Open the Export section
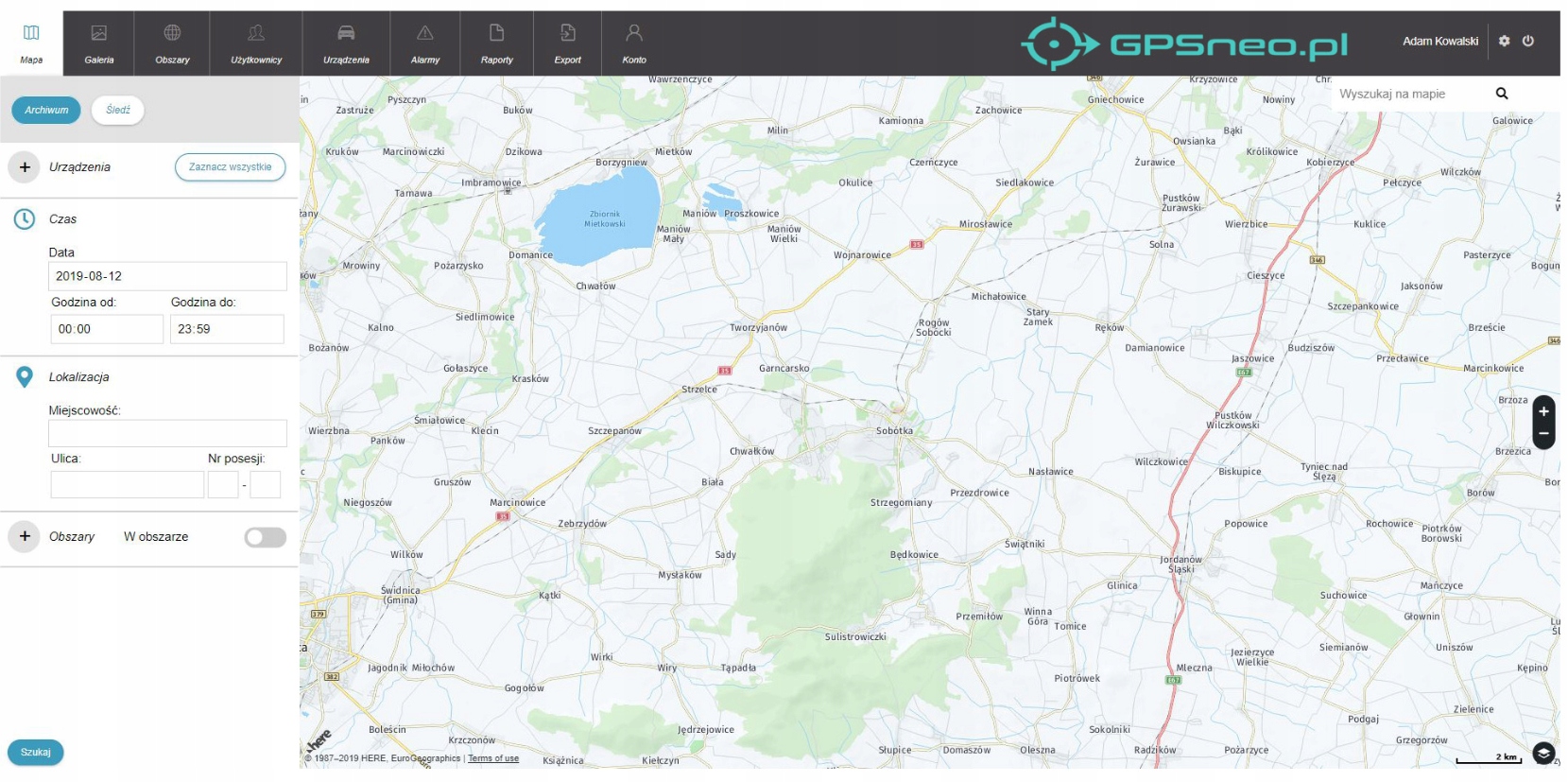 [567, 43]
